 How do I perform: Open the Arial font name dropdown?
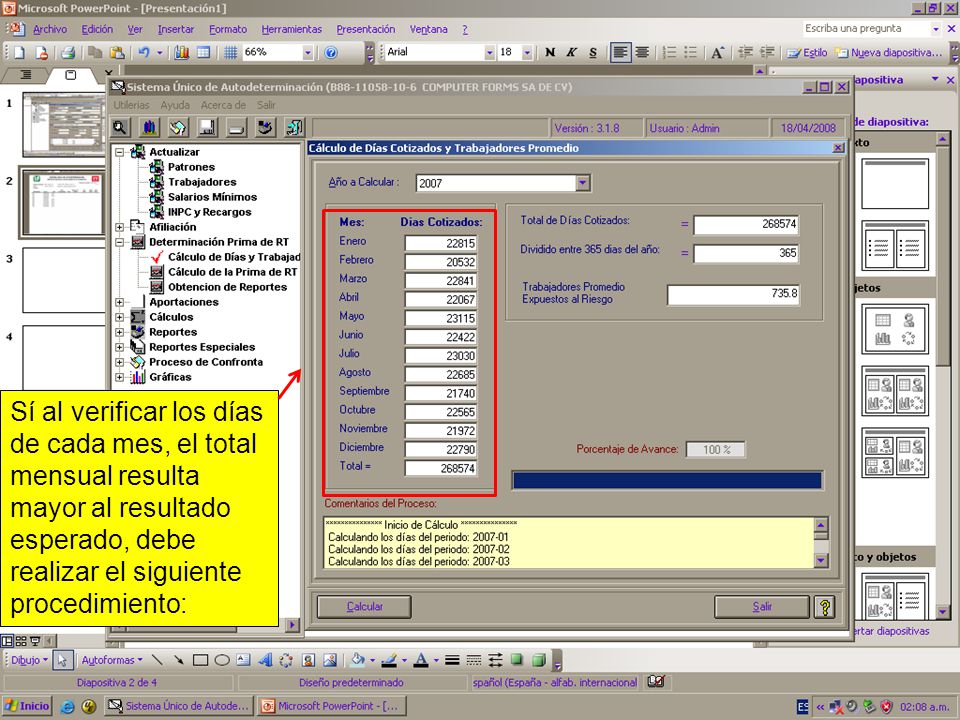click(x=489, y=53)
